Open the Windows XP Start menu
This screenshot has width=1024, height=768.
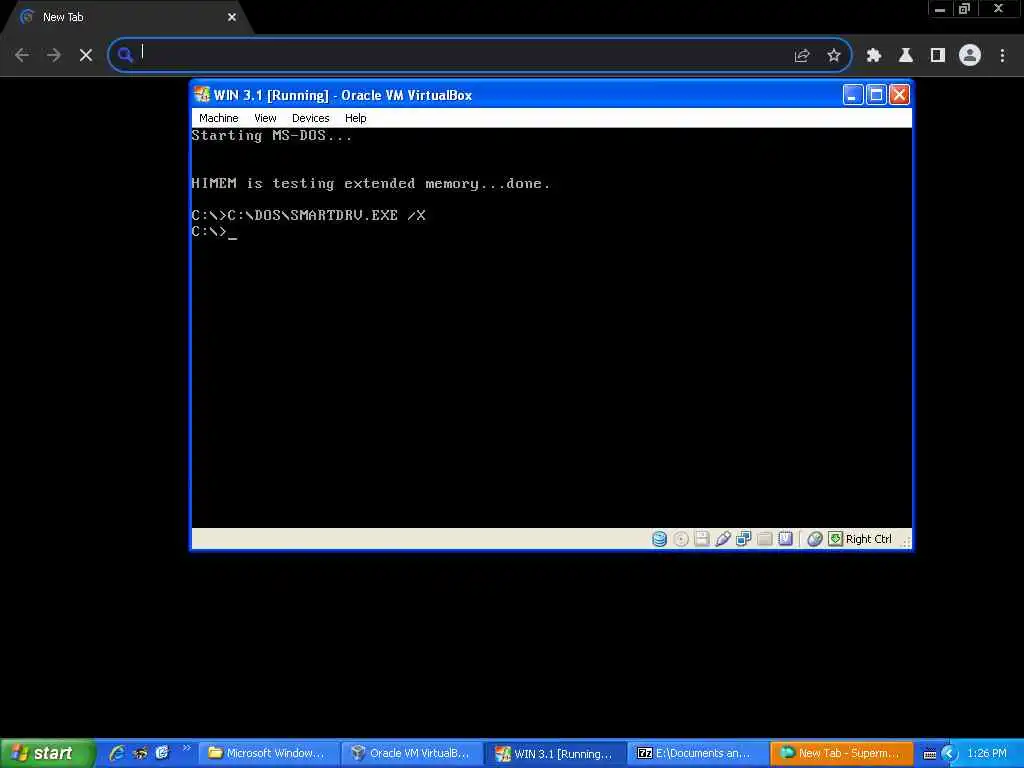click(46, 753)
